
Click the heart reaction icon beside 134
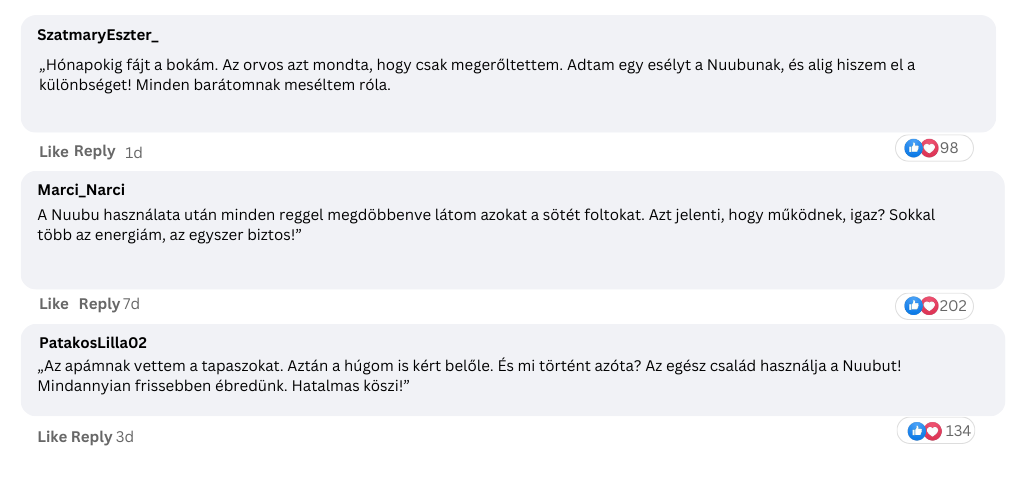pyautogui.click(x=933, y=431)
